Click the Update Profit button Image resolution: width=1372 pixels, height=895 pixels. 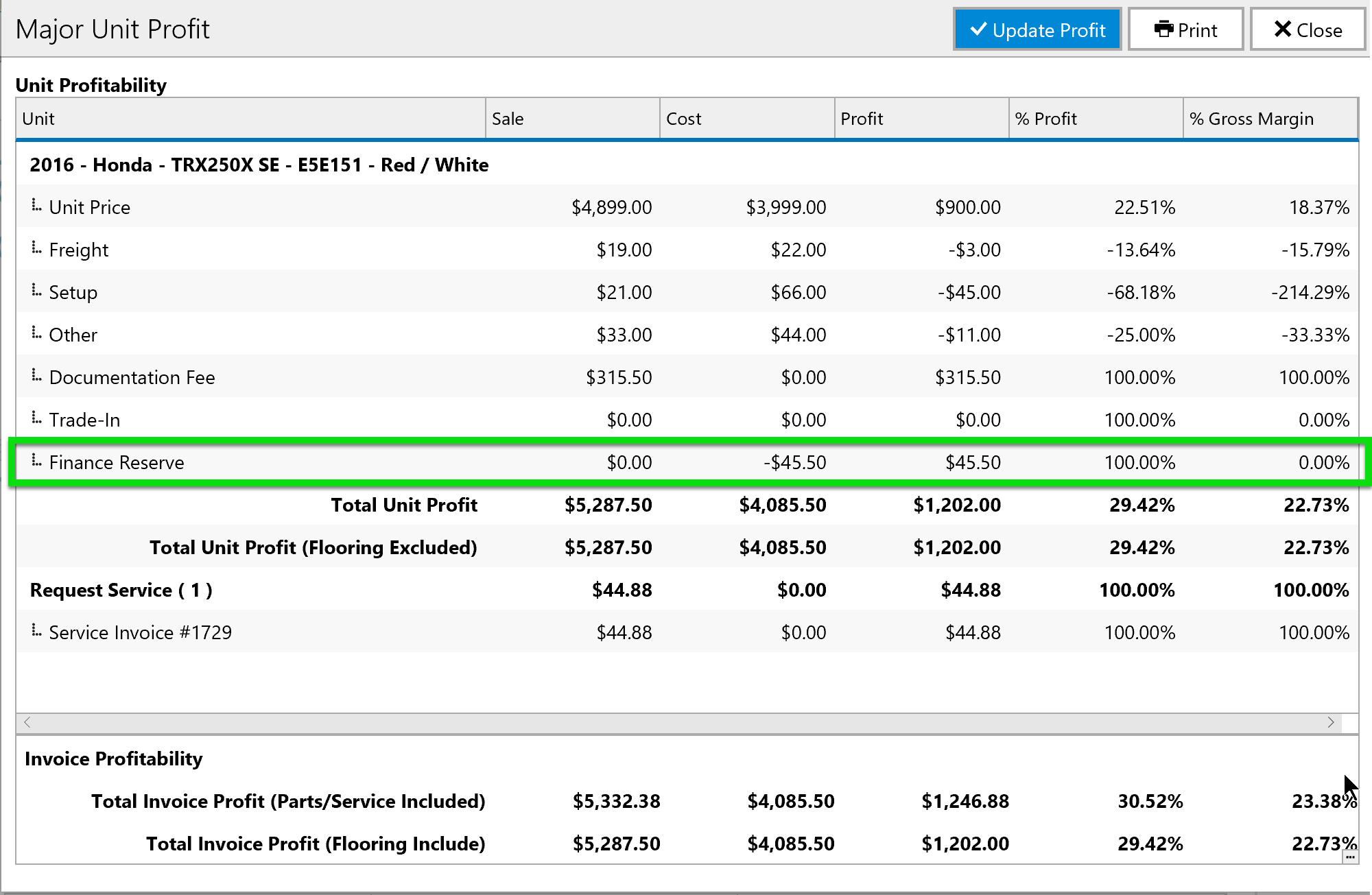pos(1037,29)
